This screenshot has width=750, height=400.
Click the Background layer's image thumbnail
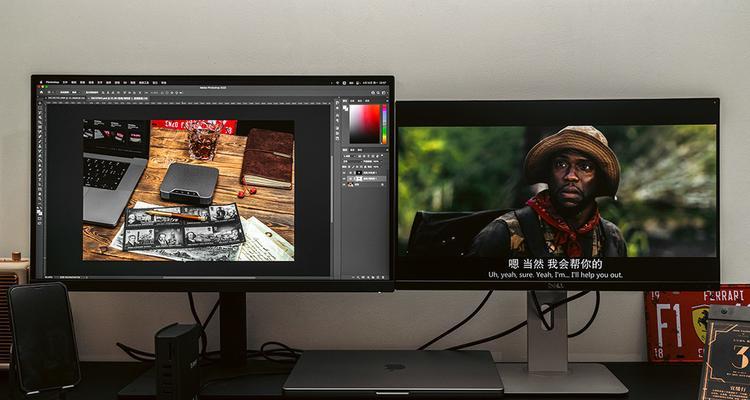[x=351, y=185]
